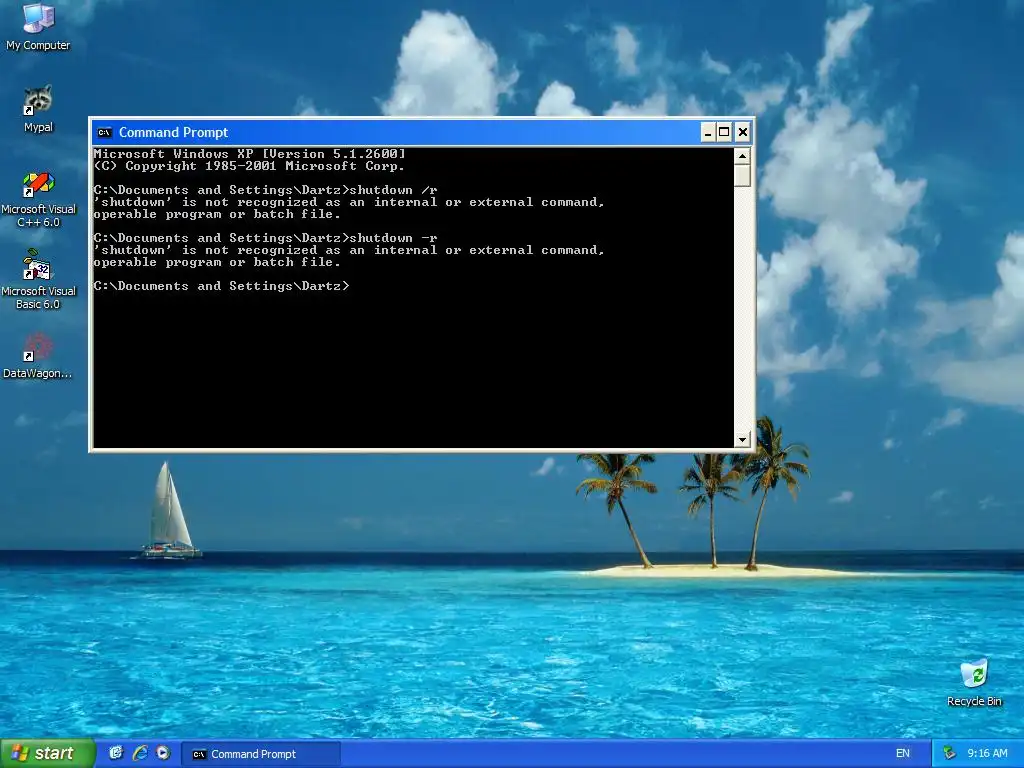
Task: Select the Recycle Bin icon
Action: 974,683
